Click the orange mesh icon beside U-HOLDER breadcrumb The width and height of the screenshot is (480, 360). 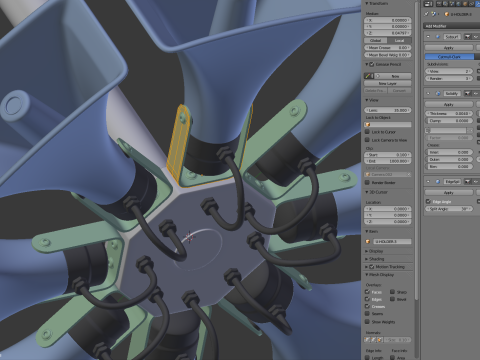tap(447, 14)
